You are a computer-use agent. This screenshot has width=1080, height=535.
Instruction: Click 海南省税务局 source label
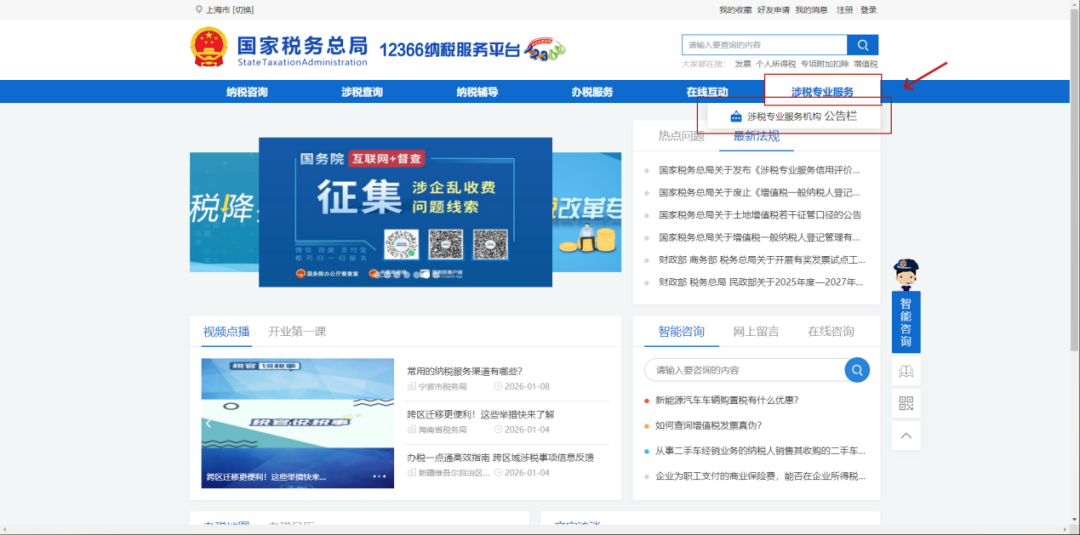click(x=442, y=430)
